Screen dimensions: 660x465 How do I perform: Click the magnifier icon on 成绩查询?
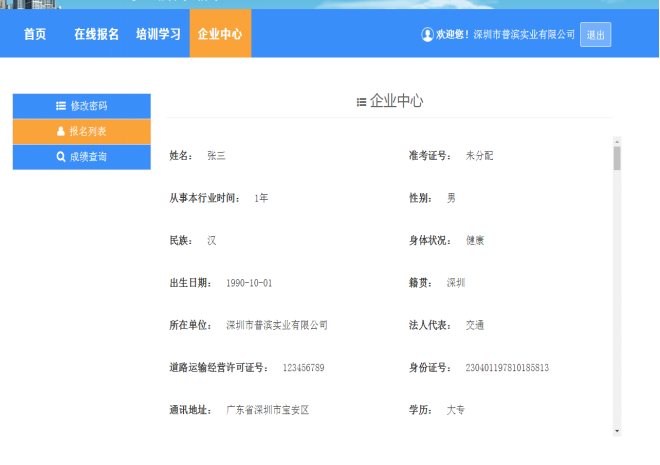61,157
